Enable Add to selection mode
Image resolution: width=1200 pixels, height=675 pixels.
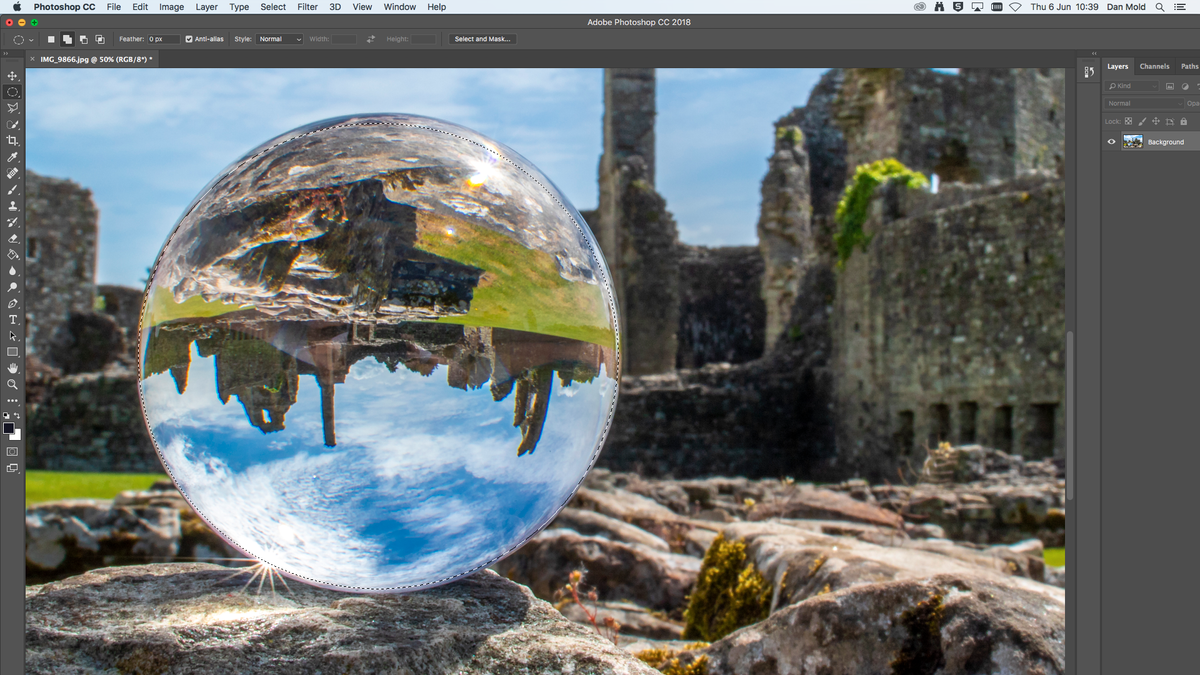(x=67, y=39)
